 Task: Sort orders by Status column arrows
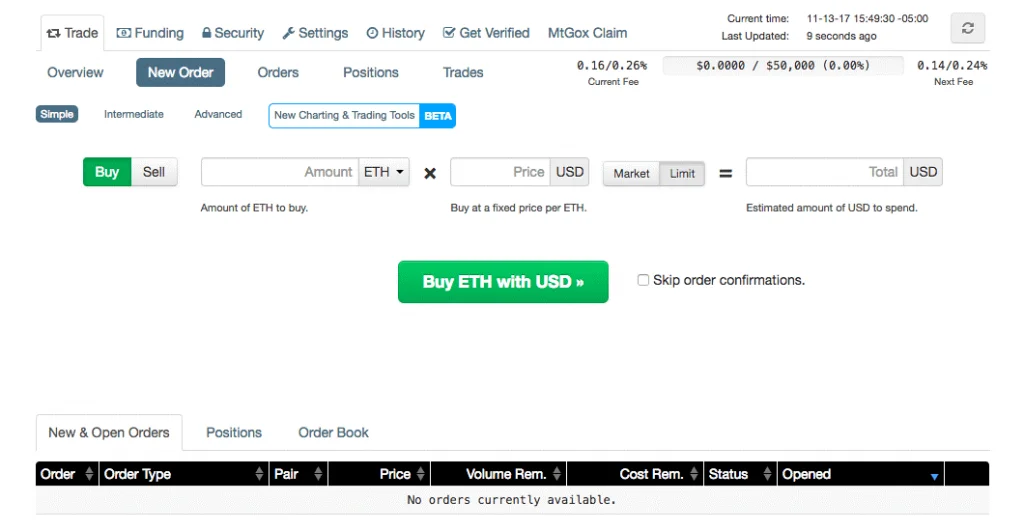767,474
